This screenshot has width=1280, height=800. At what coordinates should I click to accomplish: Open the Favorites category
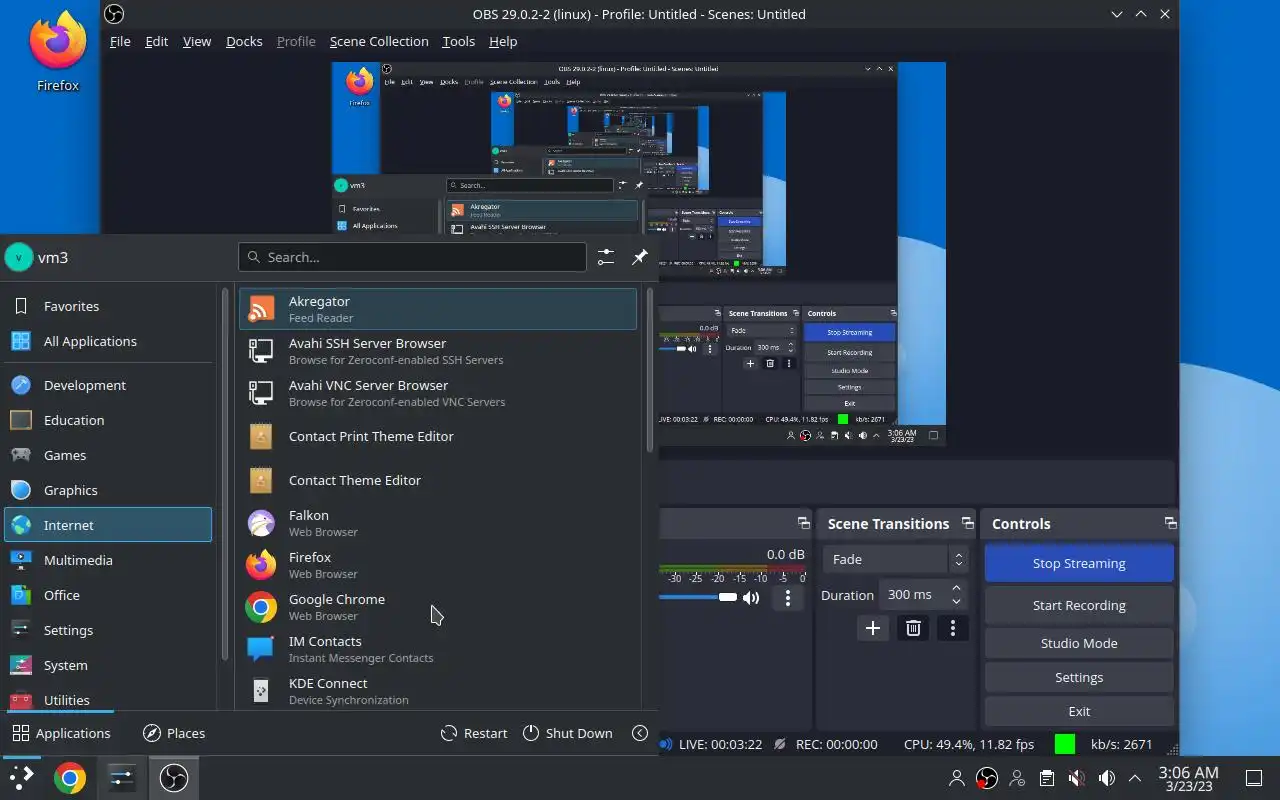pos(108,306)
